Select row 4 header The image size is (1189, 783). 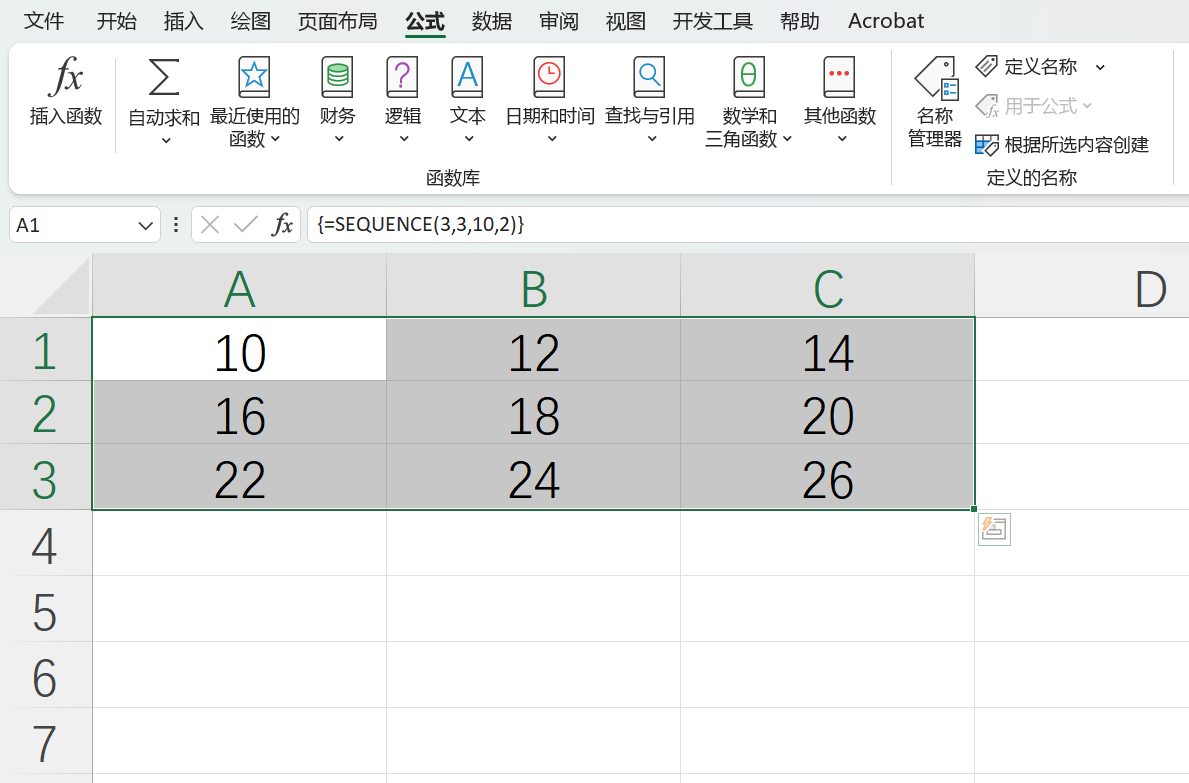45,543
